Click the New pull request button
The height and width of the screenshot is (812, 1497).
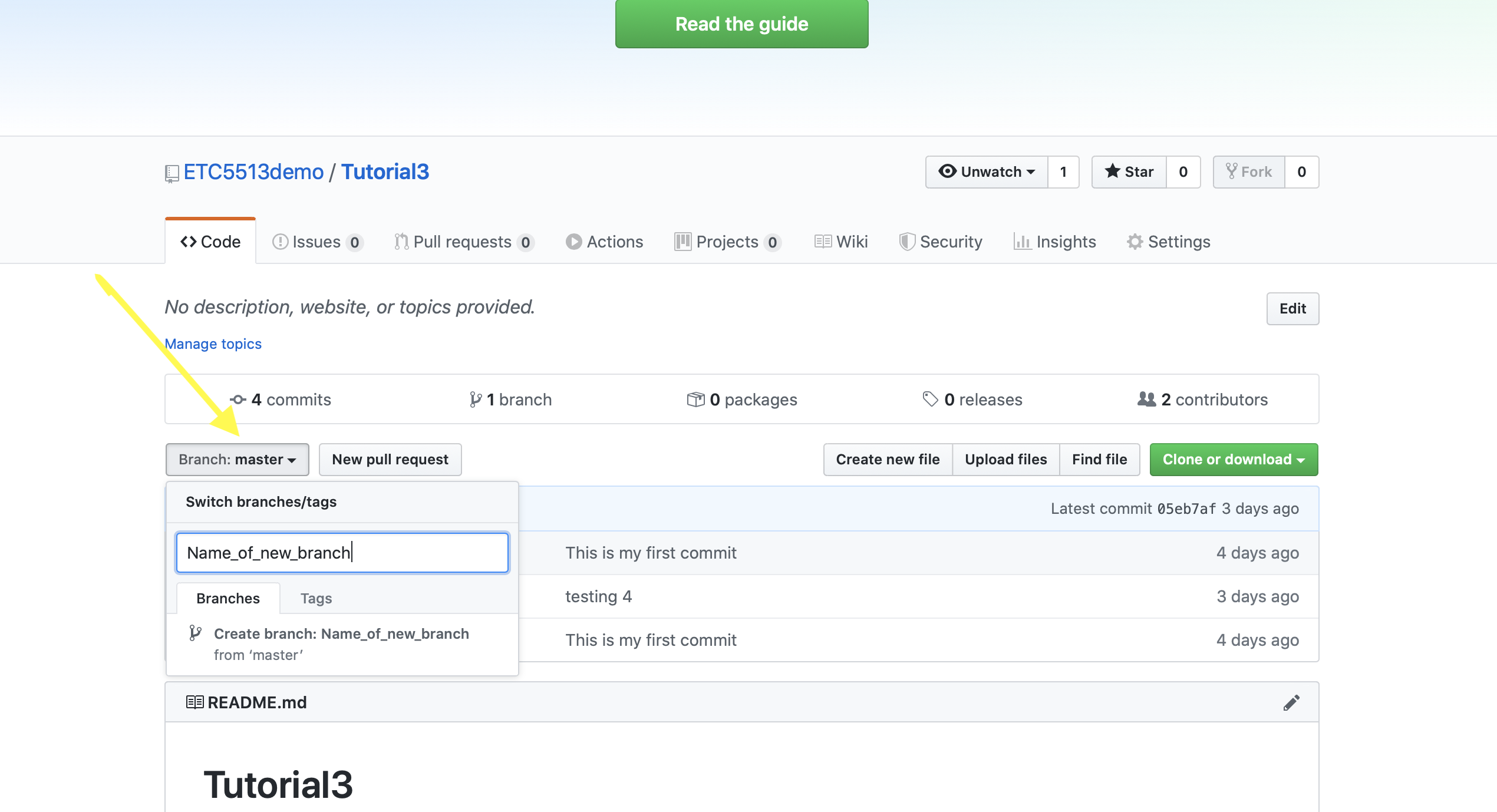coord(390,460)
